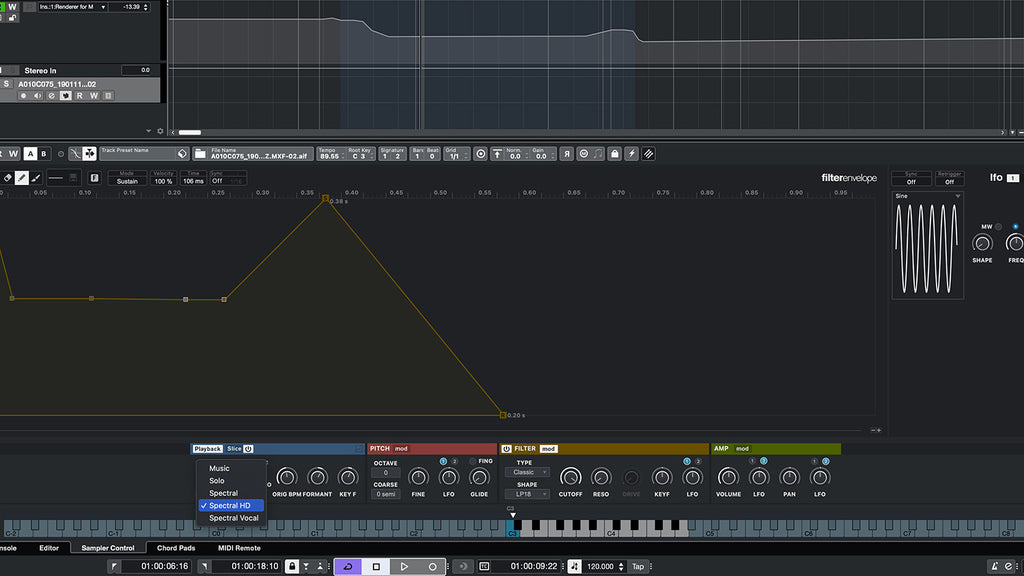The height and width of the screenshot is (576, 1024).
Task: Select the draw pencil tool
Action: pyautogui.click(x=22, y=178)
